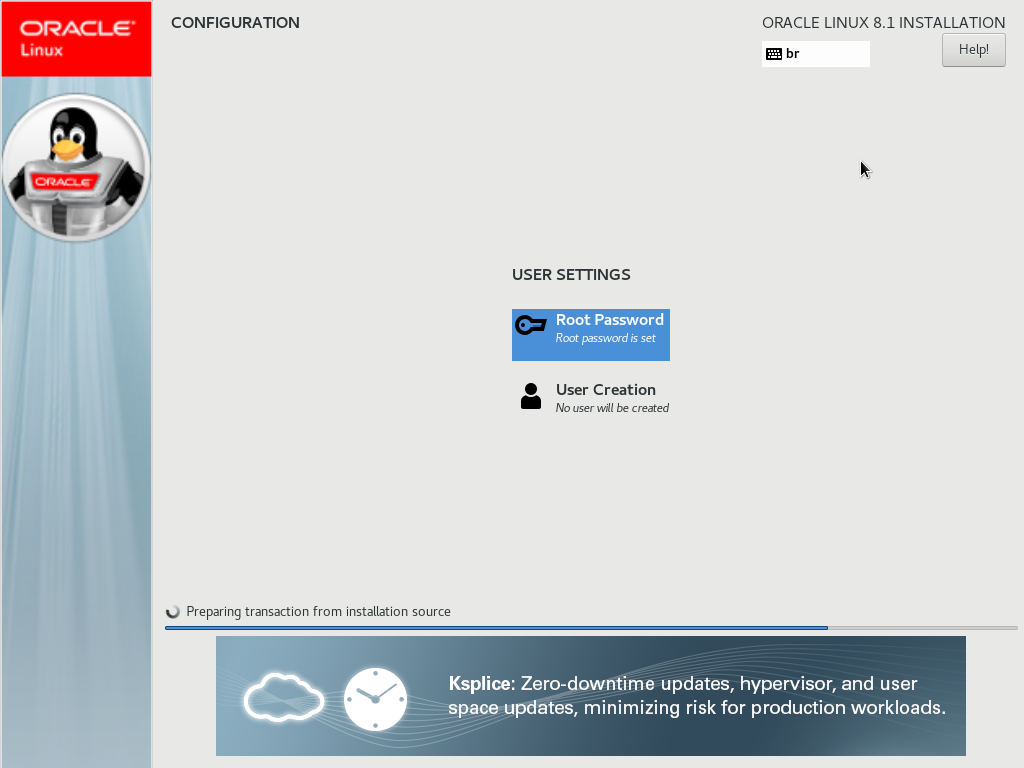
Task: Click the clock icon in Ksplice banner
Action: coord(376,699)
